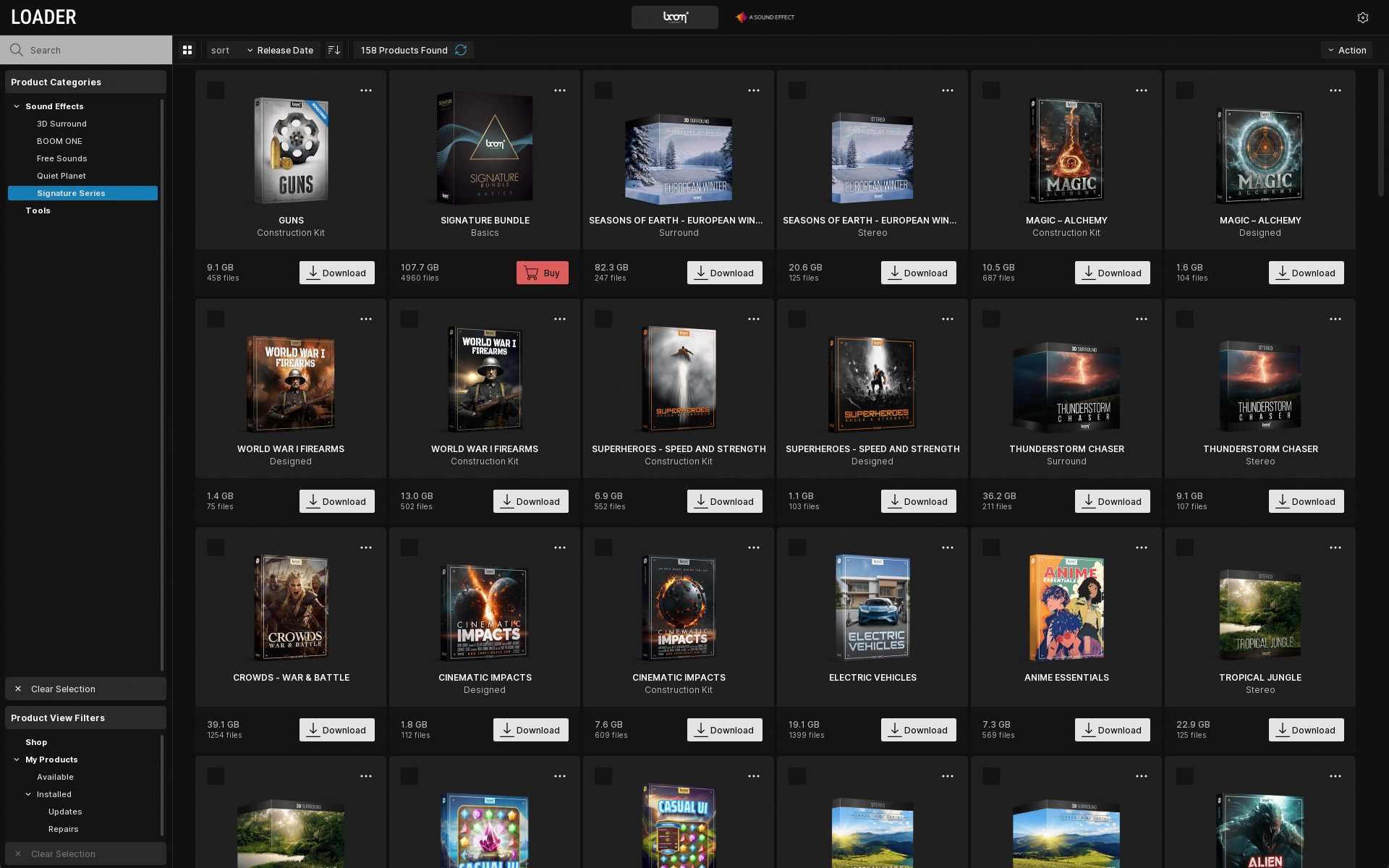
Task: Click the shopping cart Buy button
Action: tap(542, 273)
